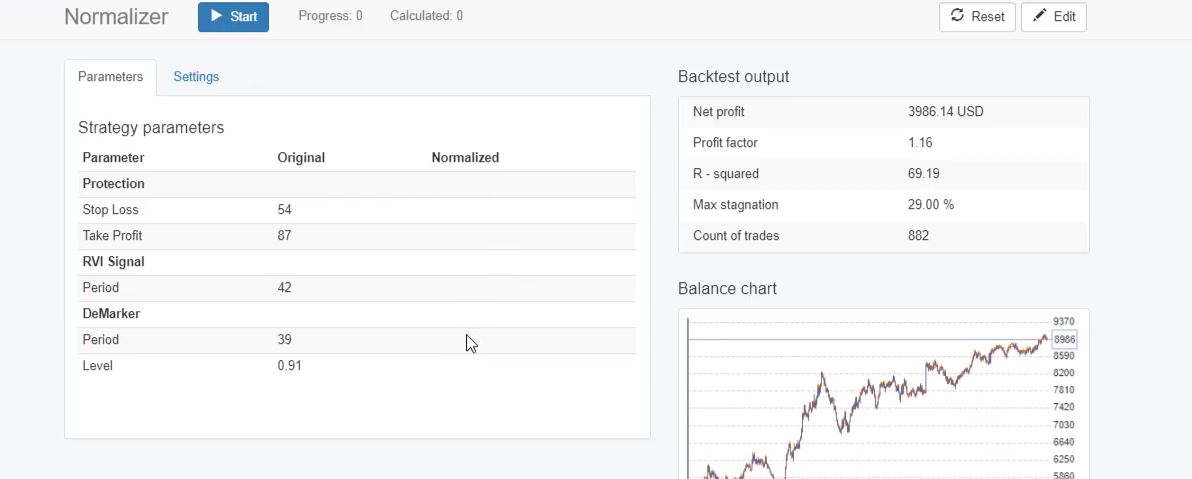
Task: Click the DeMarker Period value 39
Action: click(285, 340)
